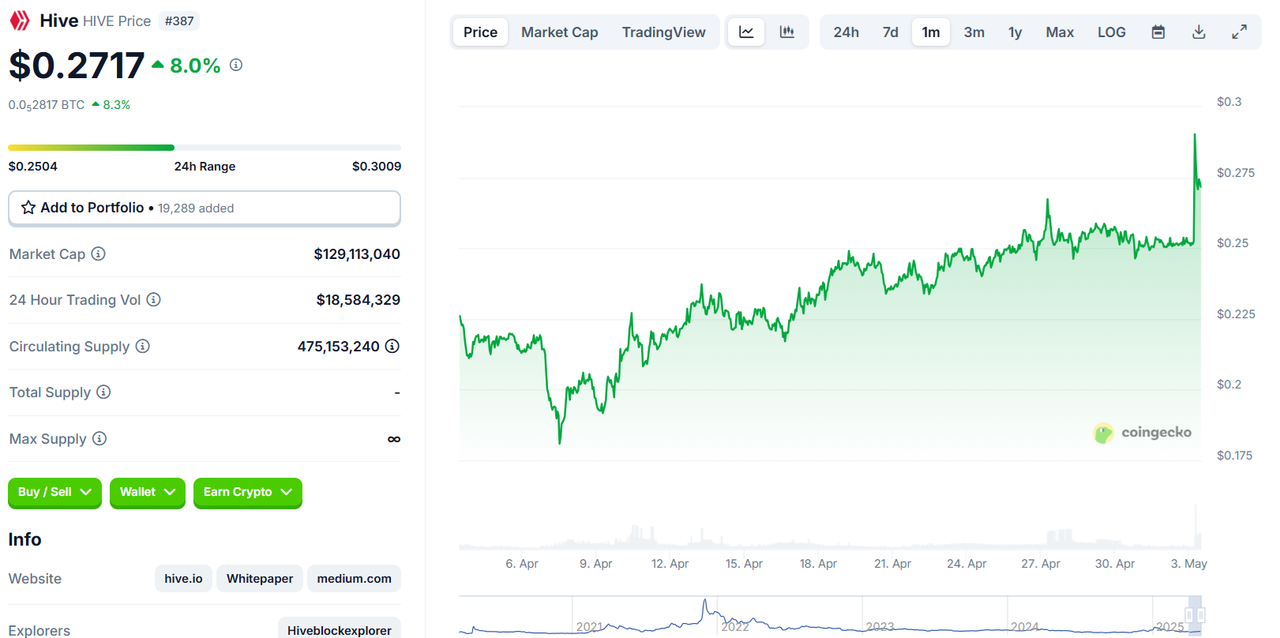Click star icon in Add to Portfolio
This screenshot has width=1280, height=638.
click(x=28, y=208)
